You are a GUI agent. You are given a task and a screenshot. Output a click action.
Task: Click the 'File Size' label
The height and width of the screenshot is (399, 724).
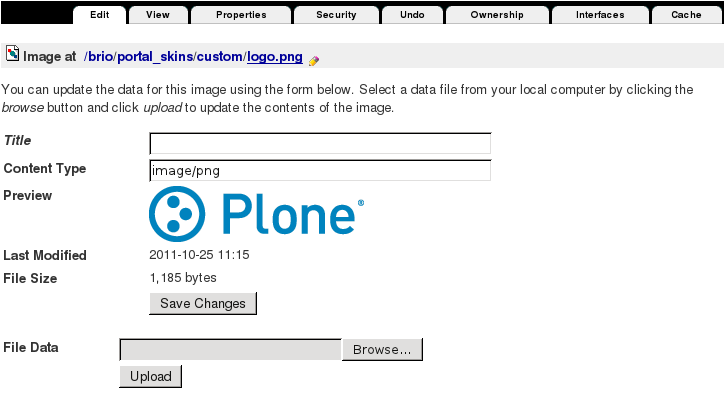pyautogui.click(x=30, y=278)
